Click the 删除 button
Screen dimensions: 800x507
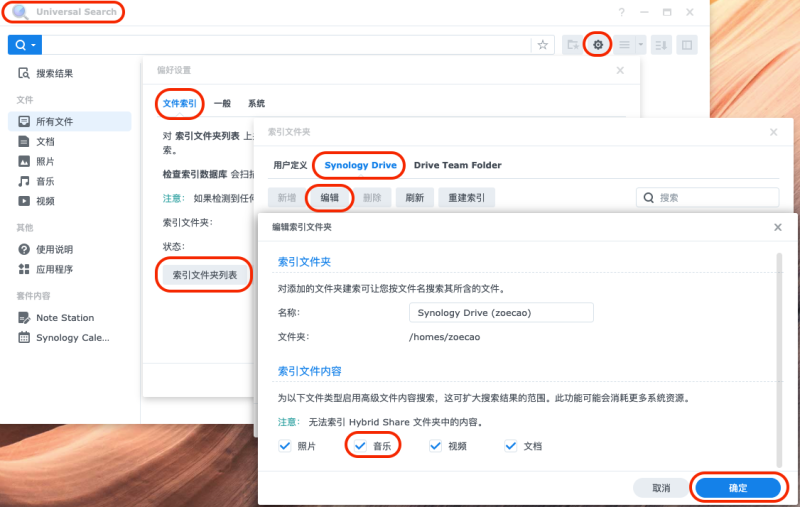click(x=372, y=197)
